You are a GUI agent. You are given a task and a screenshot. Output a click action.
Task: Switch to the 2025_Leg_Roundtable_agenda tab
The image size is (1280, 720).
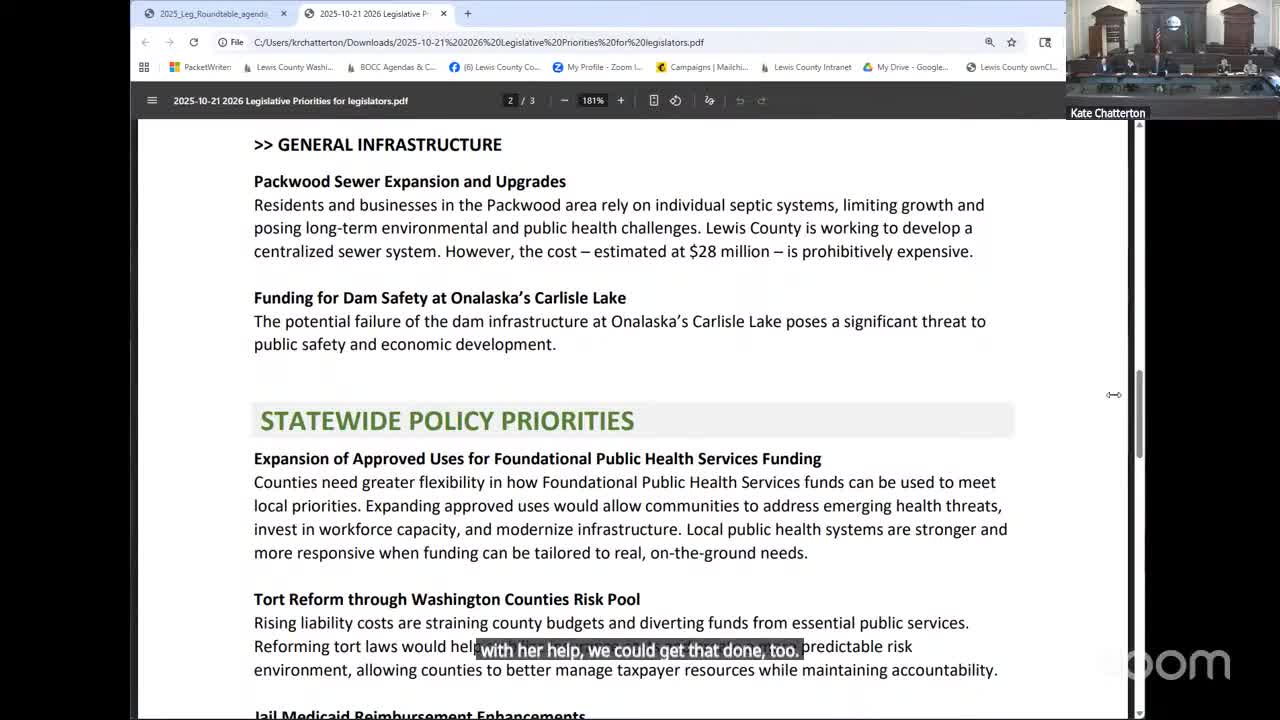click(213, 14)
